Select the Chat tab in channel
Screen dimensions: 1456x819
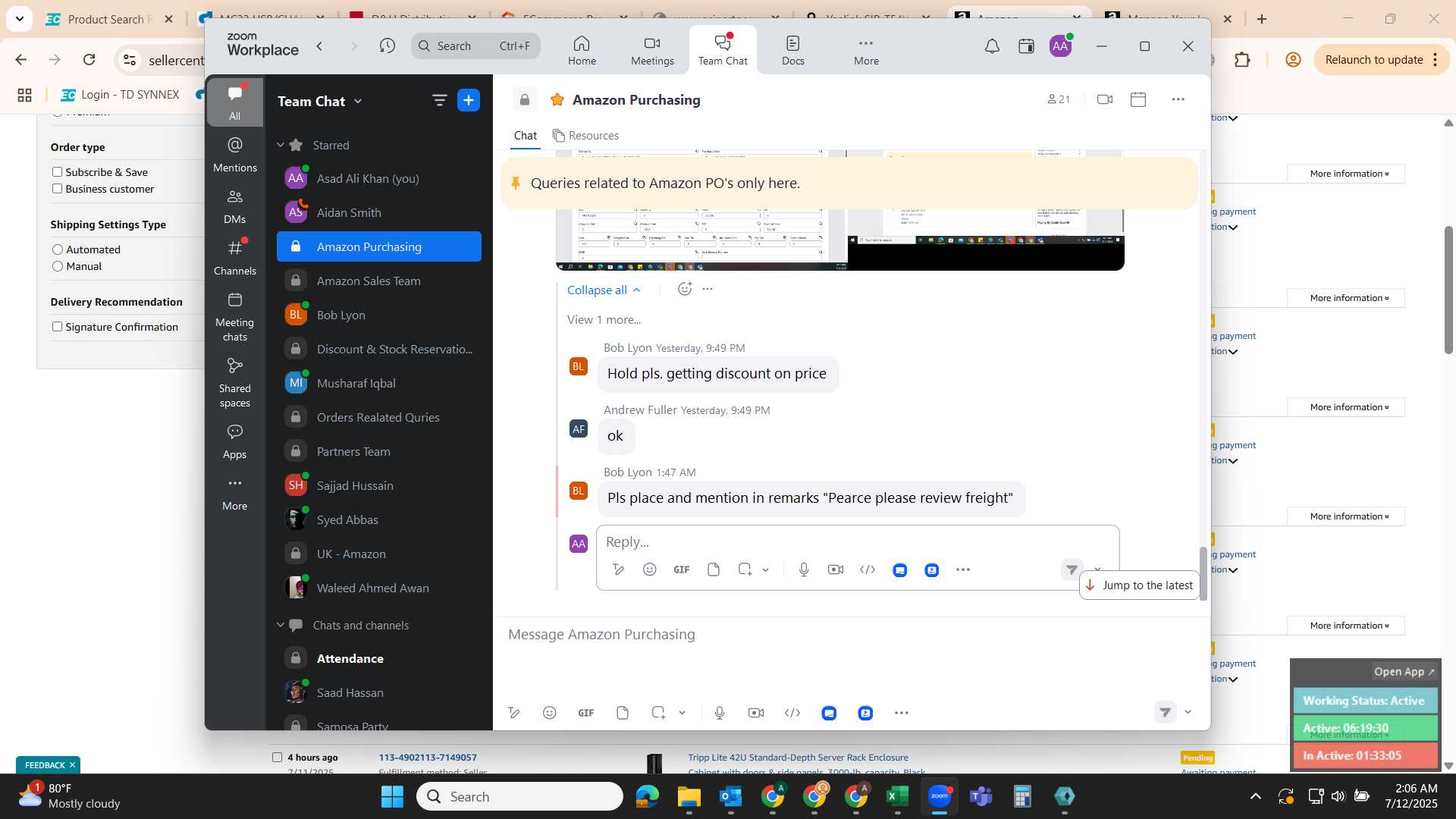coord(525,136)
